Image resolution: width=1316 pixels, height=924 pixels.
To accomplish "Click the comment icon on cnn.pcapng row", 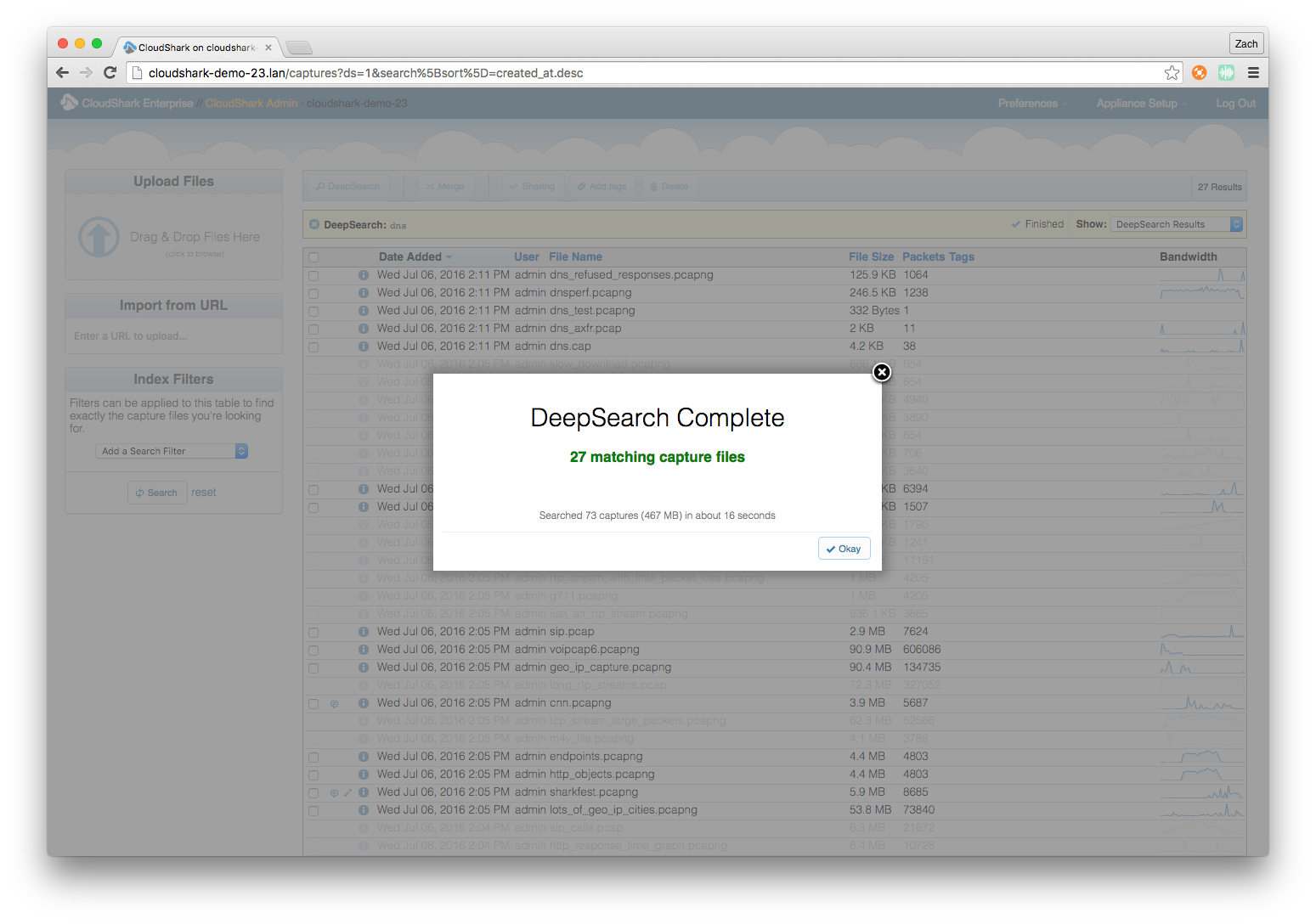I will pyautogui.click(x=334, y=704).
